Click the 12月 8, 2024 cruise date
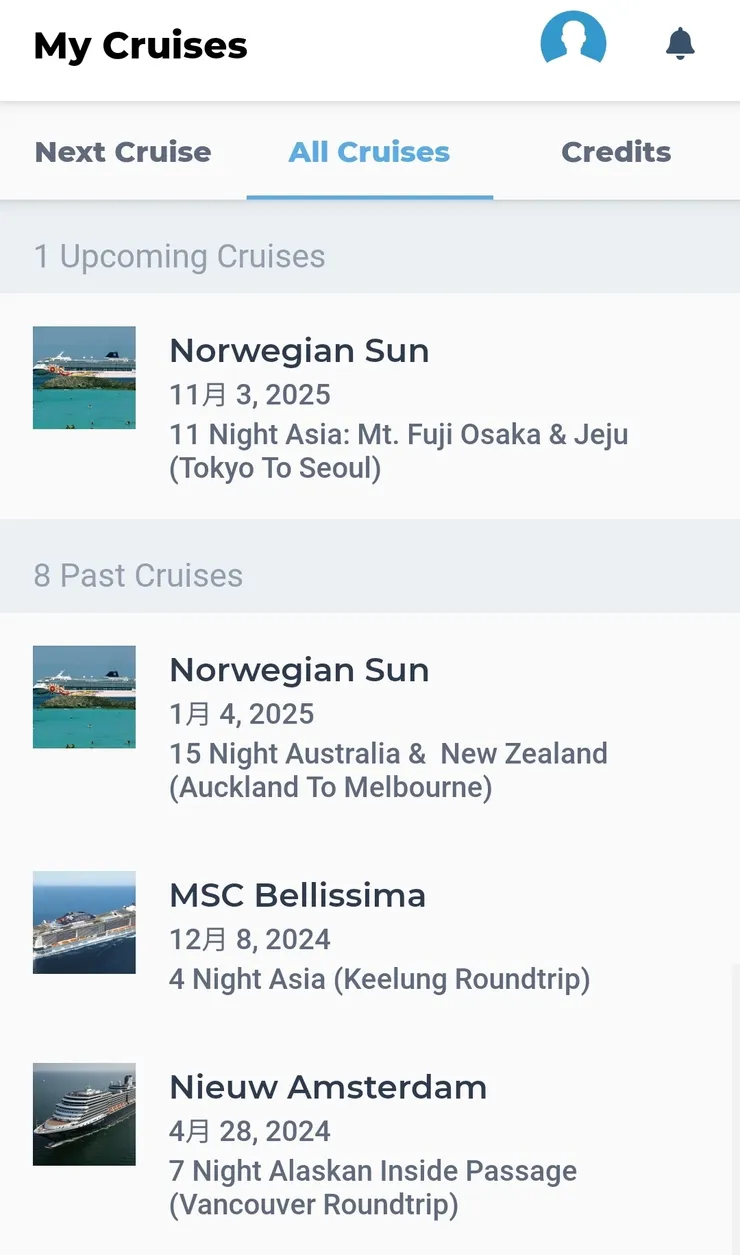Image resolution: width=740 pixels, height=1255 pixels. click(x=250, y=940)
